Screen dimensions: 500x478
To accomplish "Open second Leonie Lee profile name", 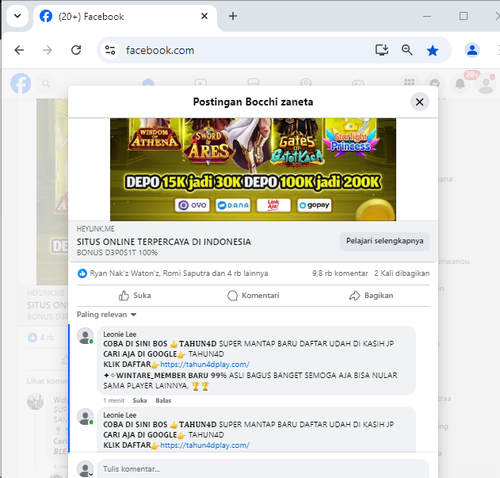I will tap(120, 415).
